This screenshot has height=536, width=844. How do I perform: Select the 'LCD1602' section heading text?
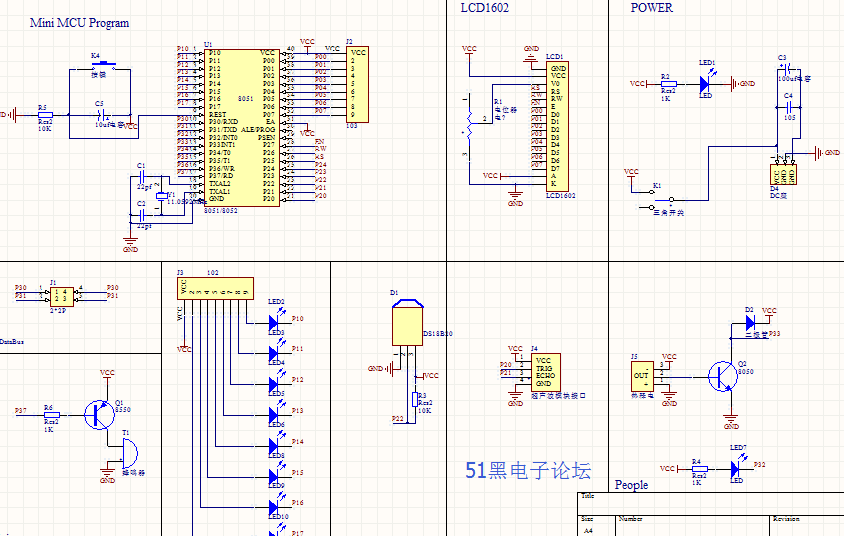pos(484,8)
